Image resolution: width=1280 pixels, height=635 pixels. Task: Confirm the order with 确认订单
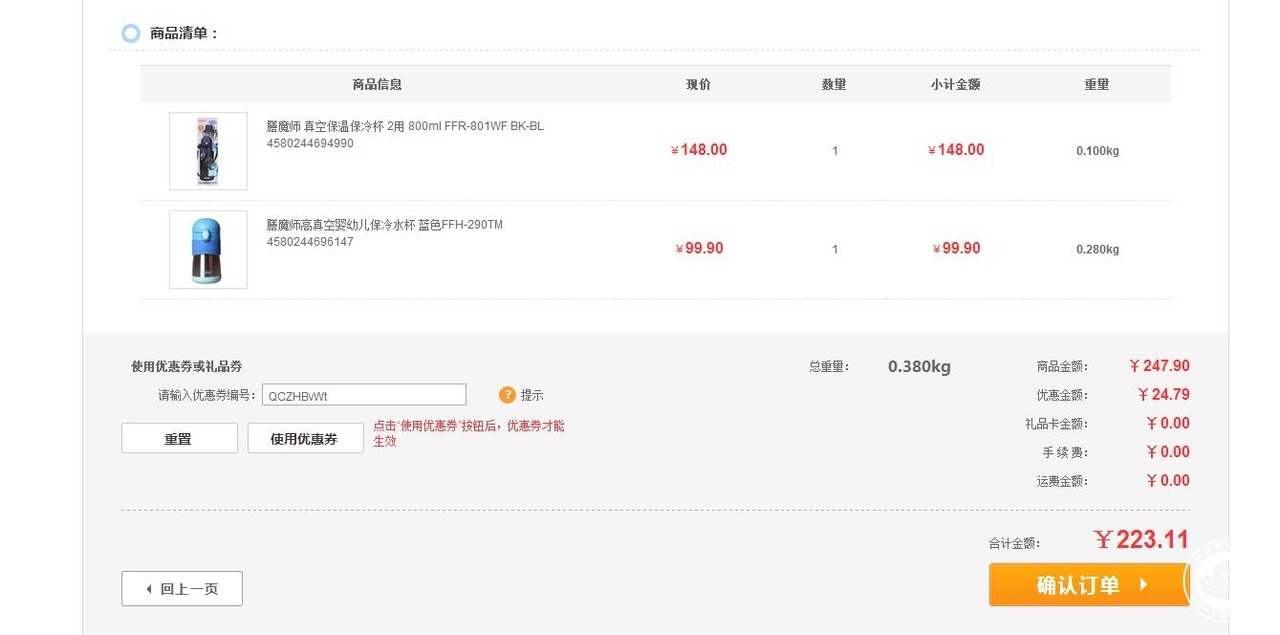click(1089, 585)
